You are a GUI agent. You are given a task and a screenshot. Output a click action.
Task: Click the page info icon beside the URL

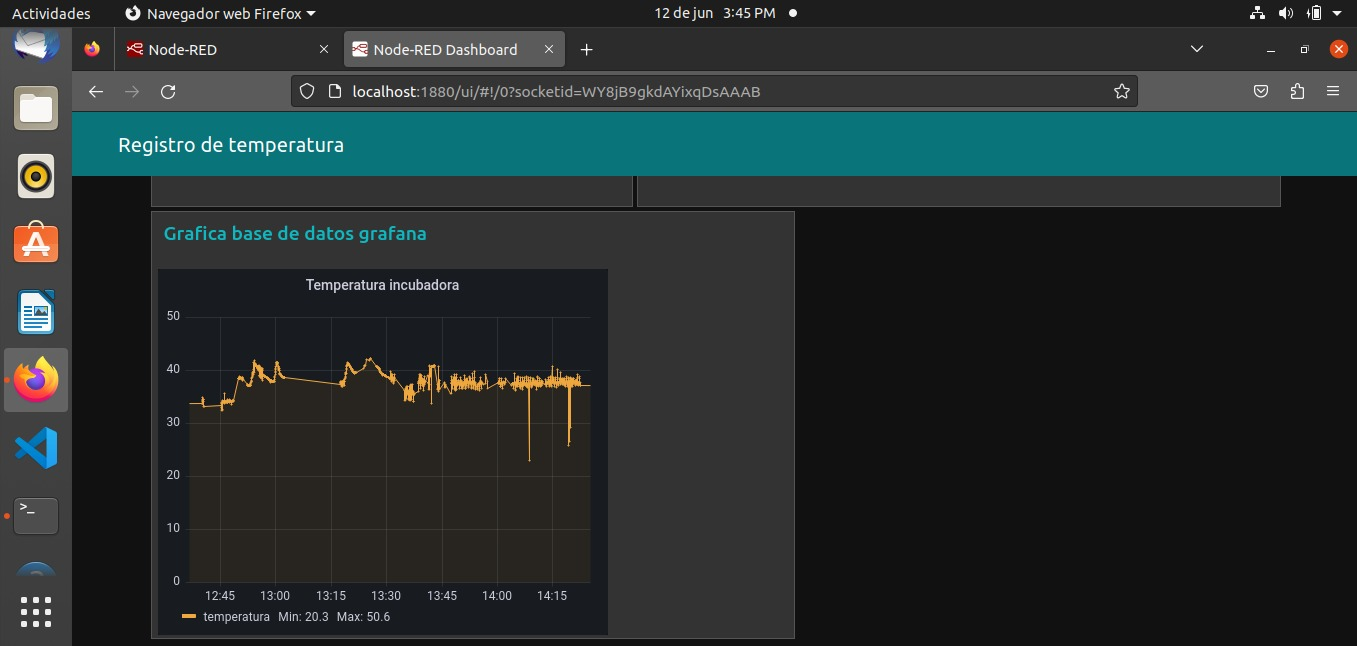click(331, 90)
